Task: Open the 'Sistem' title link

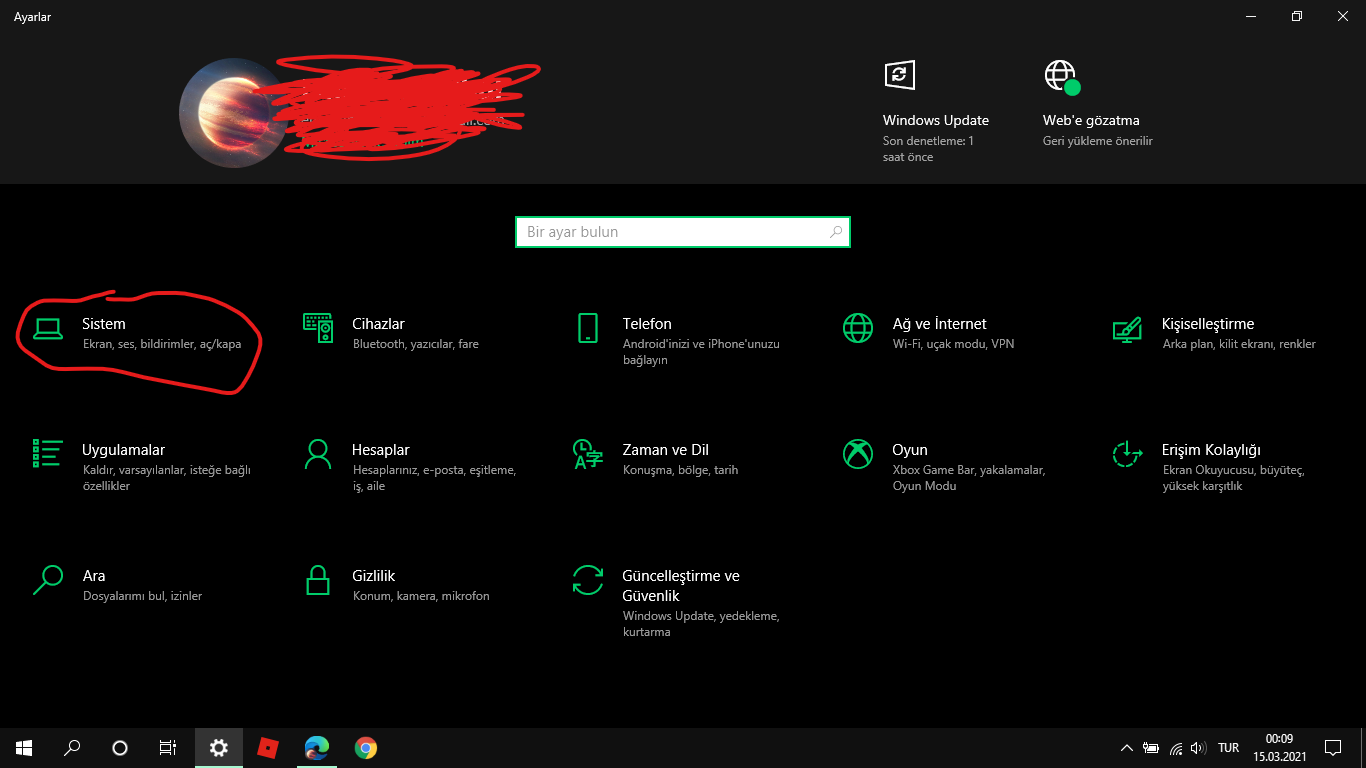Action: pos(104,324)
